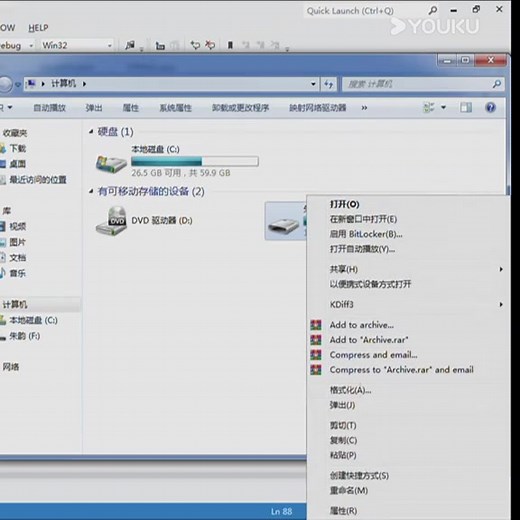Toggle the preview pane icon

pos(466,108)
